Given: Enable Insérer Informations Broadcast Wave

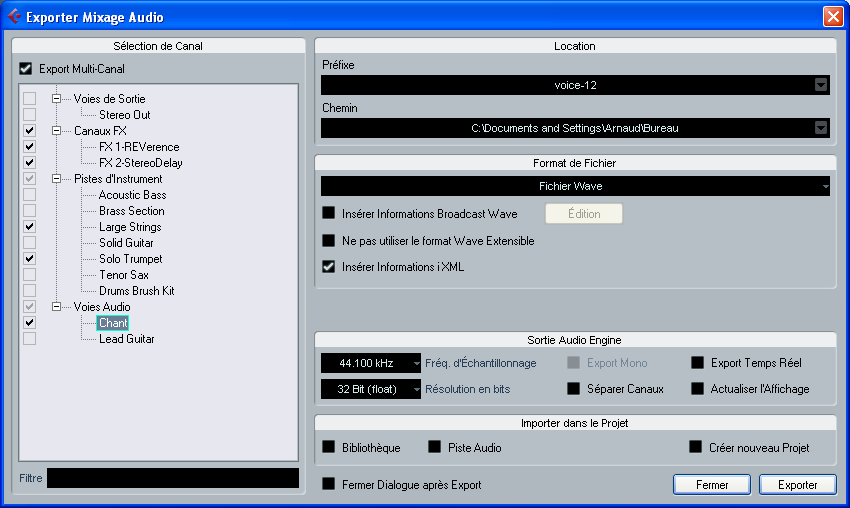Looking at the screenshot, I should pos(329,213).
